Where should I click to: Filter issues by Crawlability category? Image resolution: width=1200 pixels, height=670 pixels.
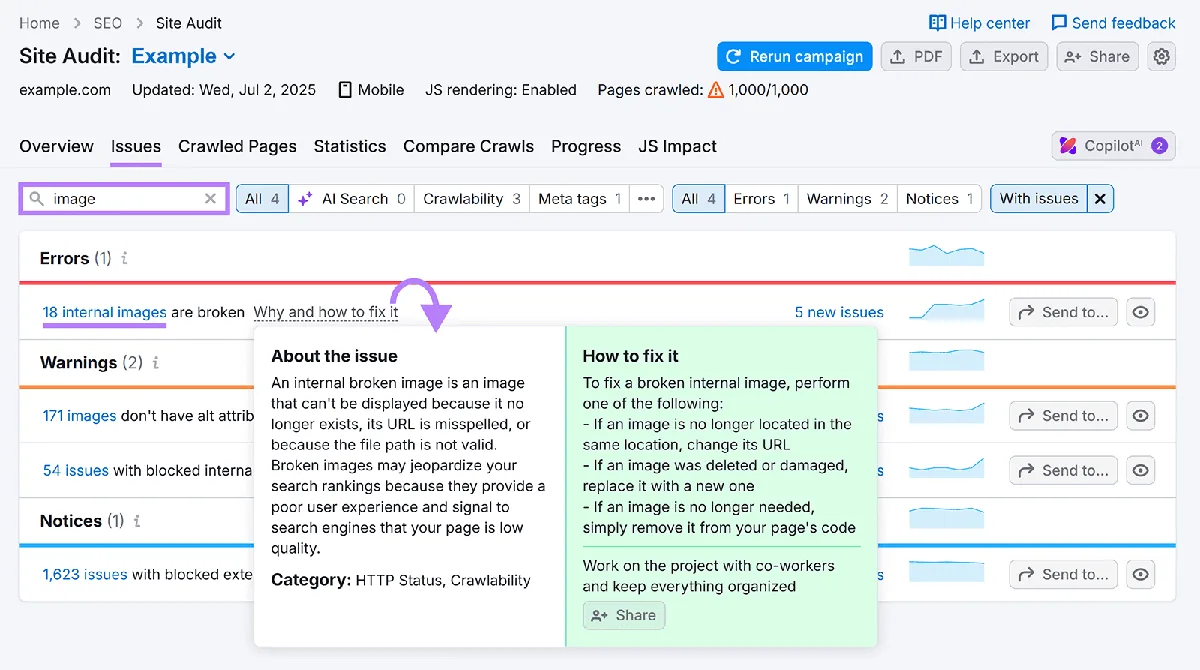pyautogui.click(x=472, y=199)
